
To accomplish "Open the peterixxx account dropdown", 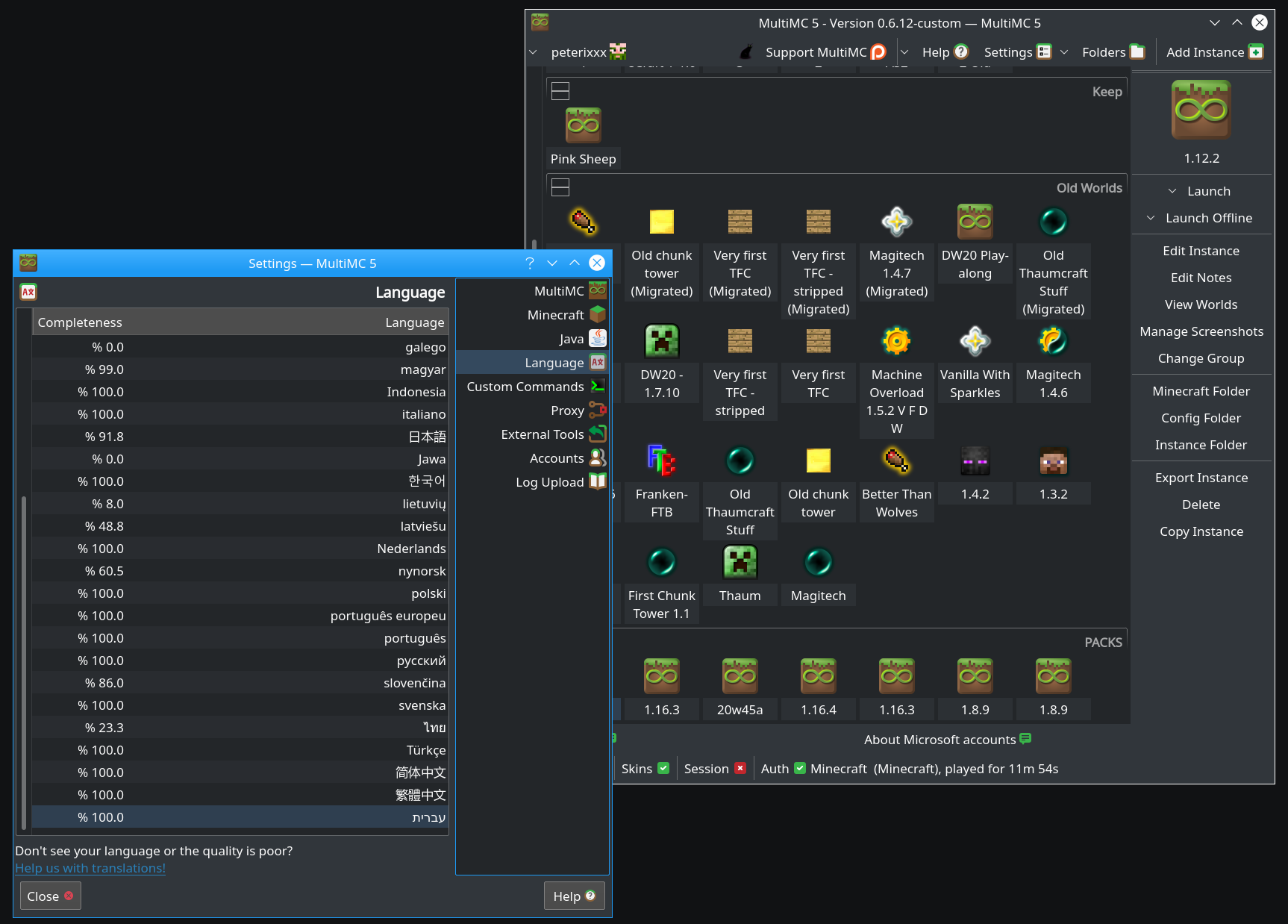I will (534, 51).
